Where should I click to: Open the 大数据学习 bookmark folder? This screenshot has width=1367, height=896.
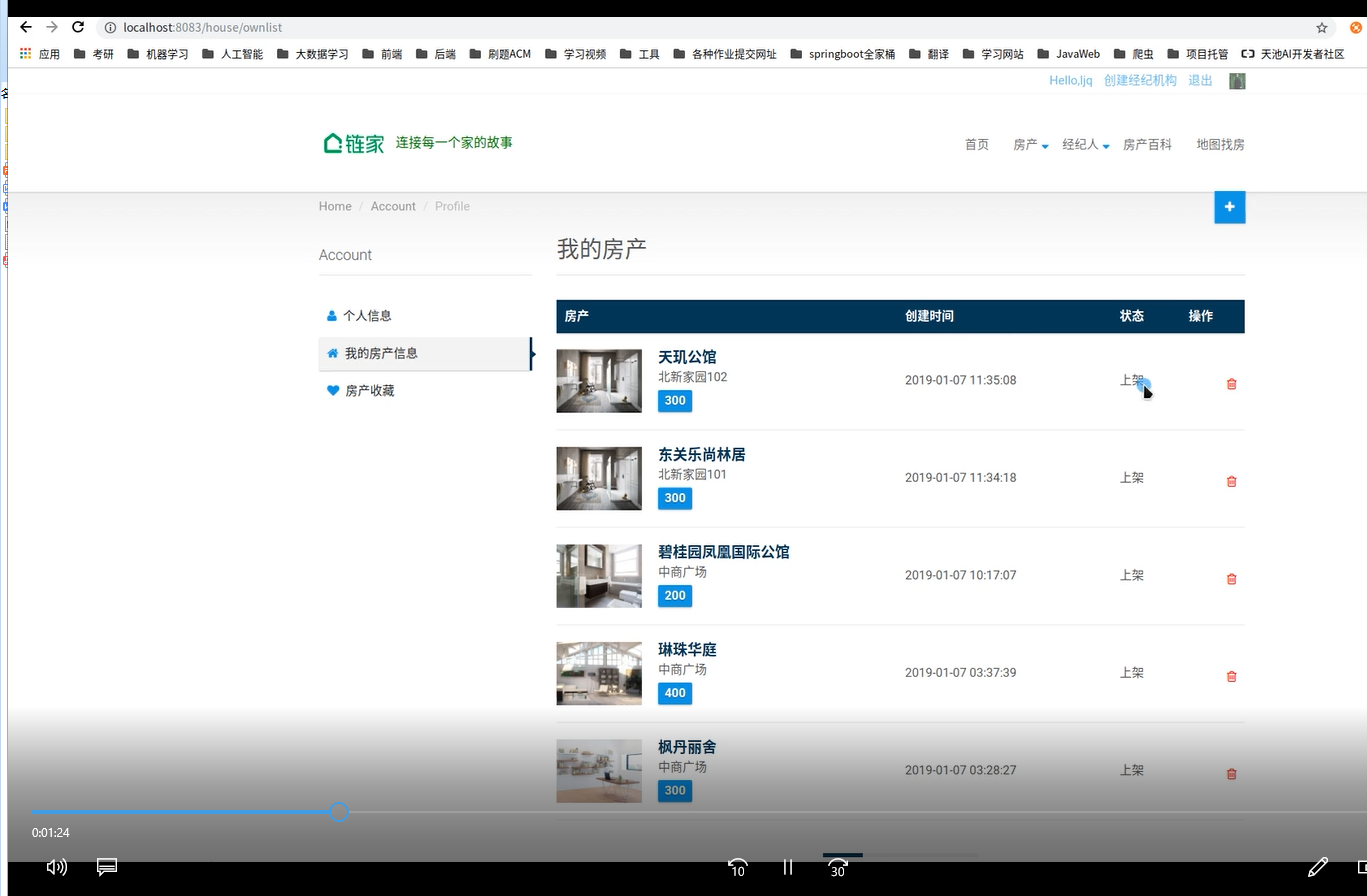pyautogui.click(x=313, y=54)
